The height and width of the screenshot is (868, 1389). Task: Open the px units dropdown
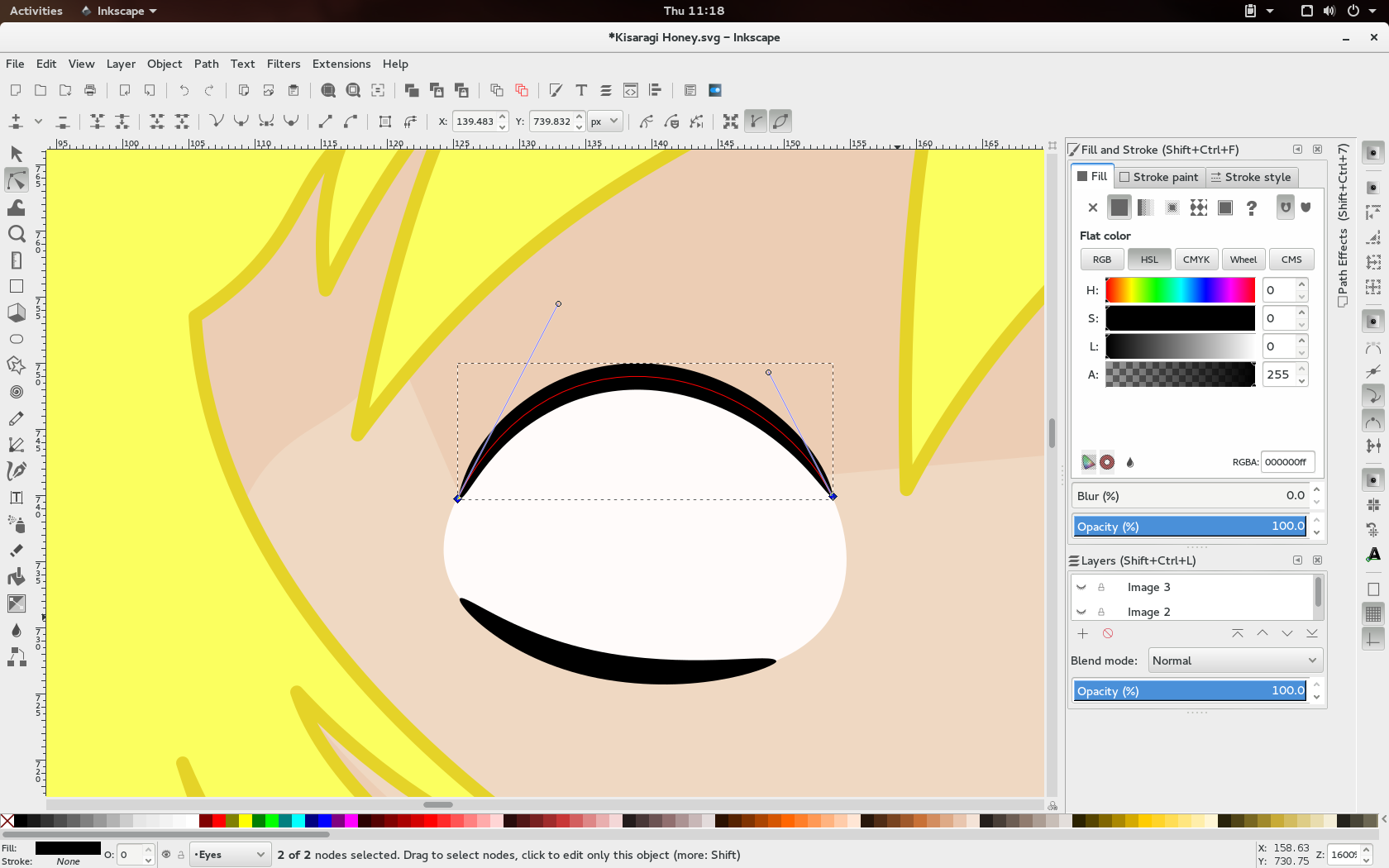(x=604, y=121)
